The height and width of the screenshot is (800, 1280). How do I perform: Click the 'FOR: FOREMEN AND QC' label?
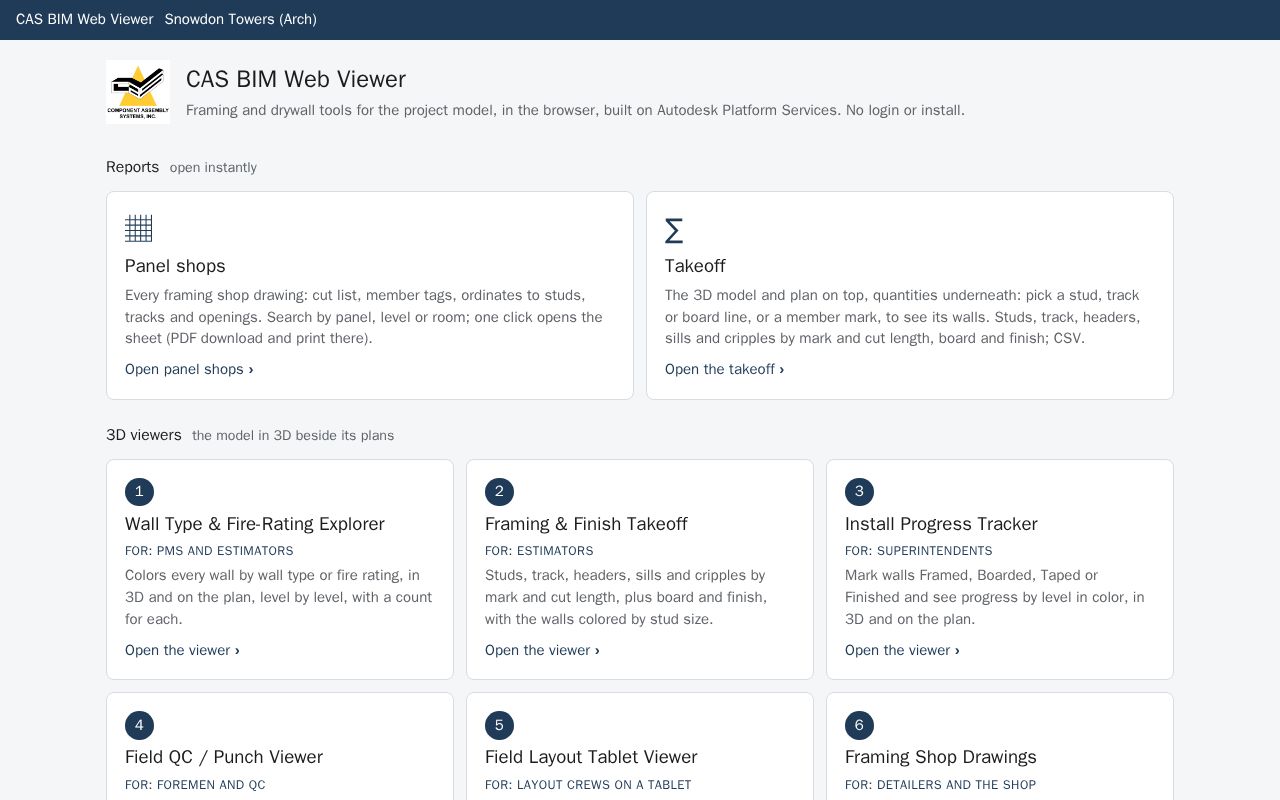coord(195,785)
